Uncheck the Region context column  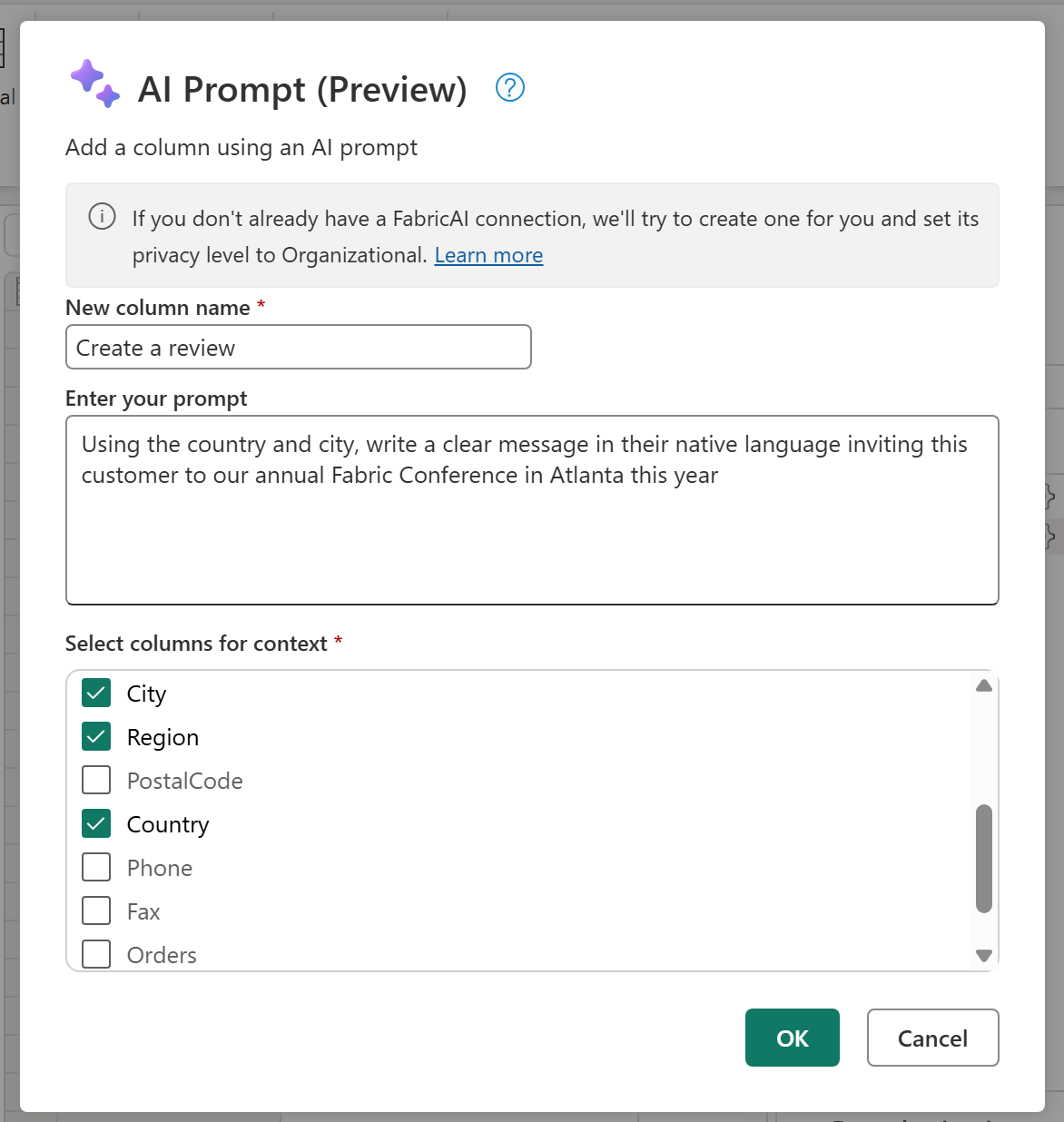95,736
